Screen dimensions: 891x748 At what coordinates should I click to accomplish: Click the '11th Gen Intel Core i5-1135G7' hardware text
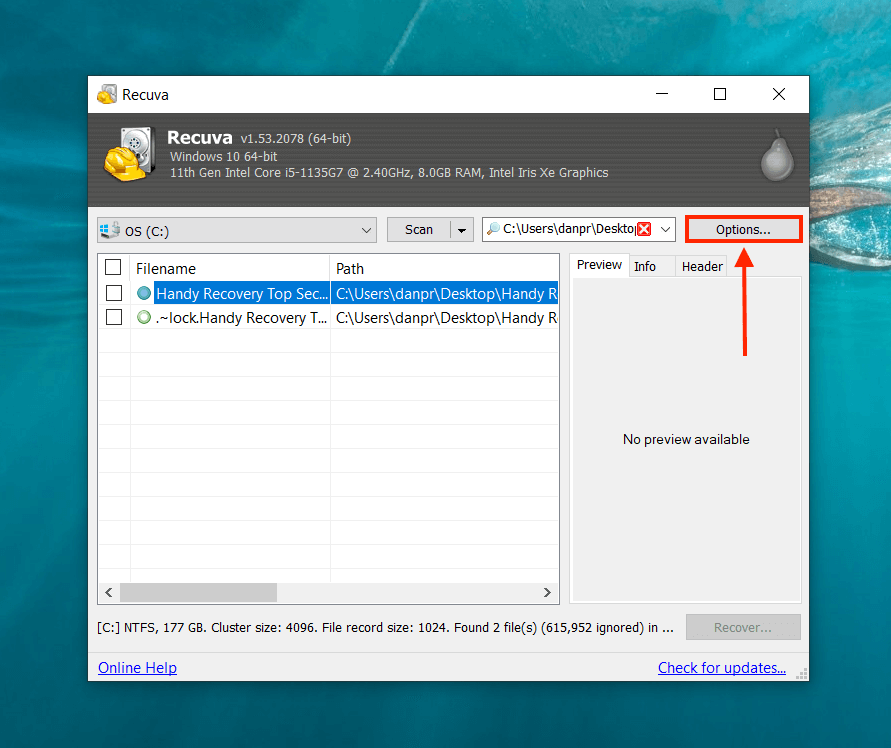pyautogui.click(x=389, y=173)
